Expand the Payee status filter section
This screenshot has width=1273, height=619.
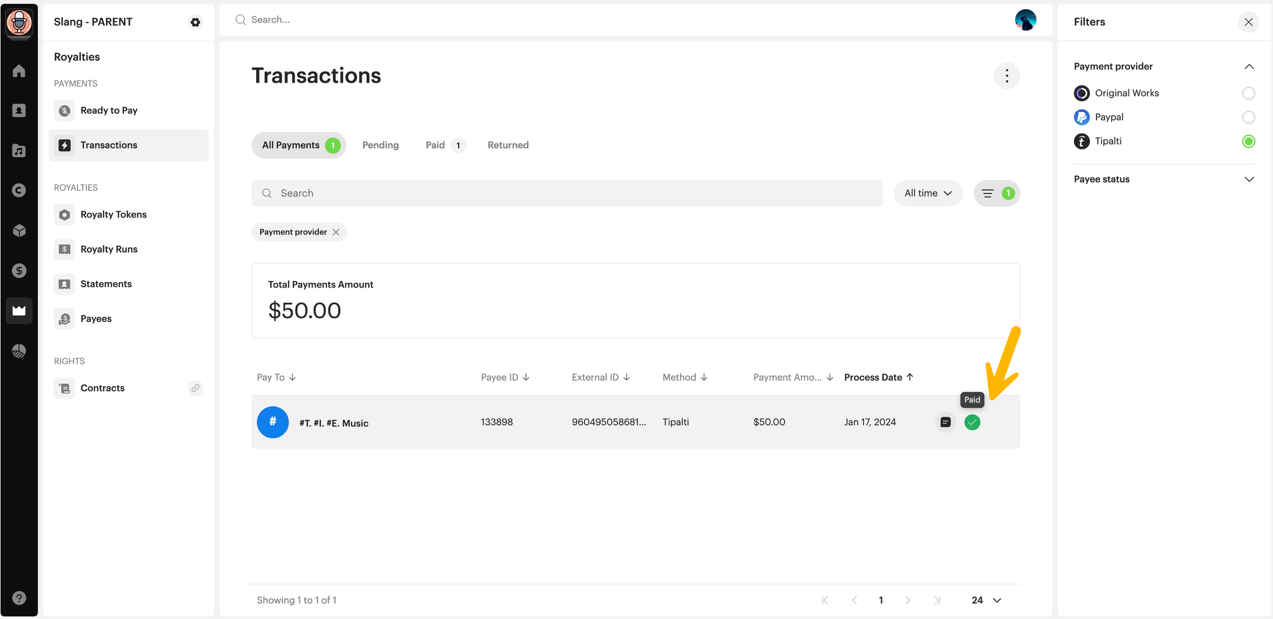pyautogui.click(x=1248, y=180)
